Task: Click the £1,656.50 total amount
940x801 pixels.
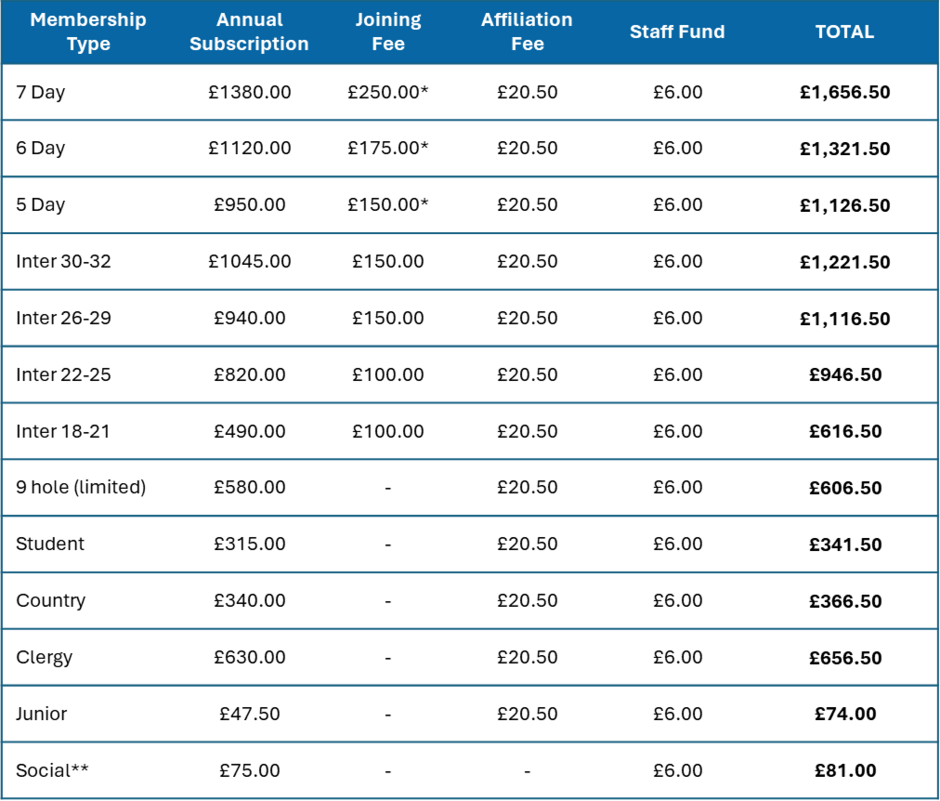Action: click(x=845, y=92)
